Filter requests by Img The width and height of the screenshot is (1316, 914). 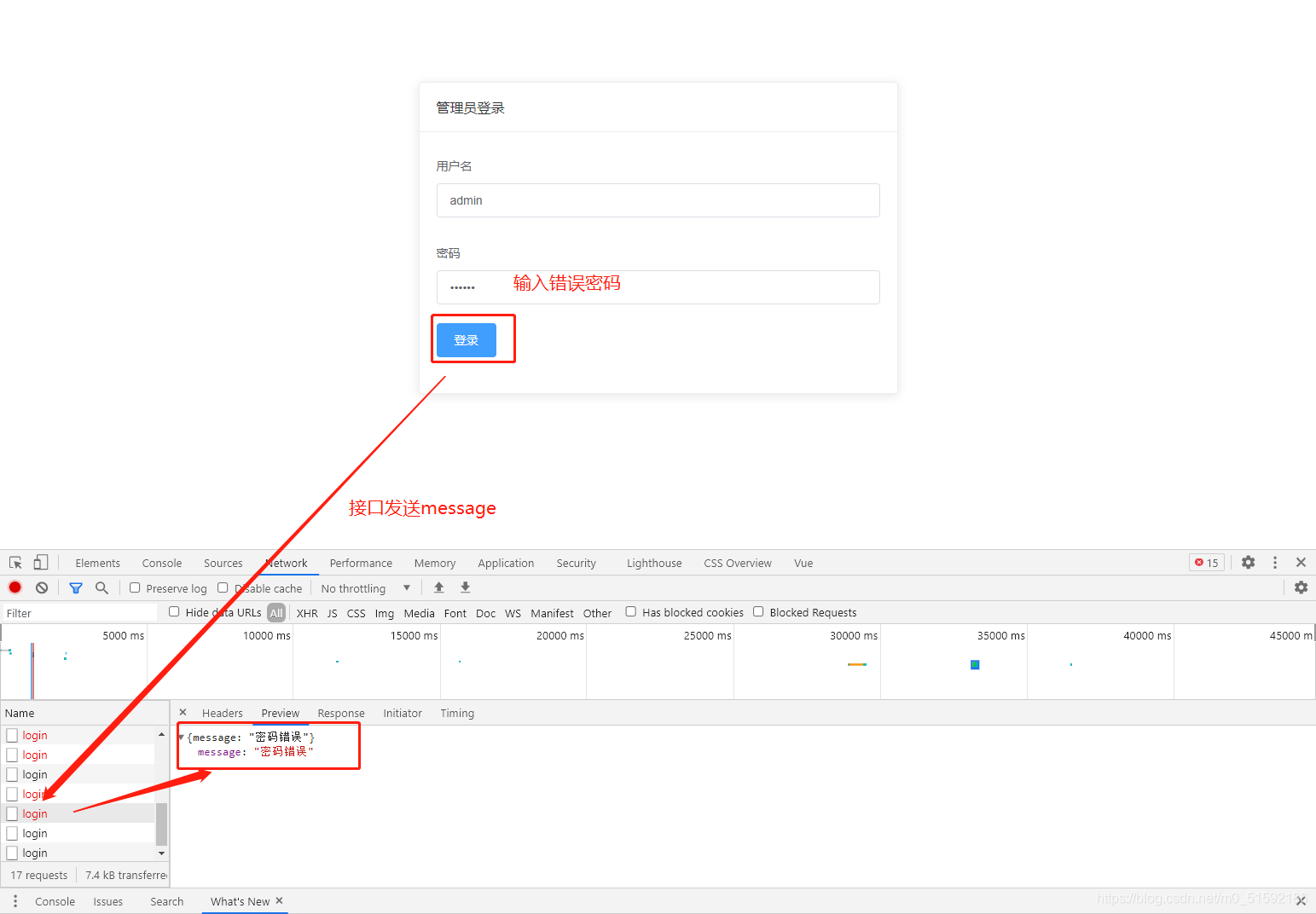385,613
